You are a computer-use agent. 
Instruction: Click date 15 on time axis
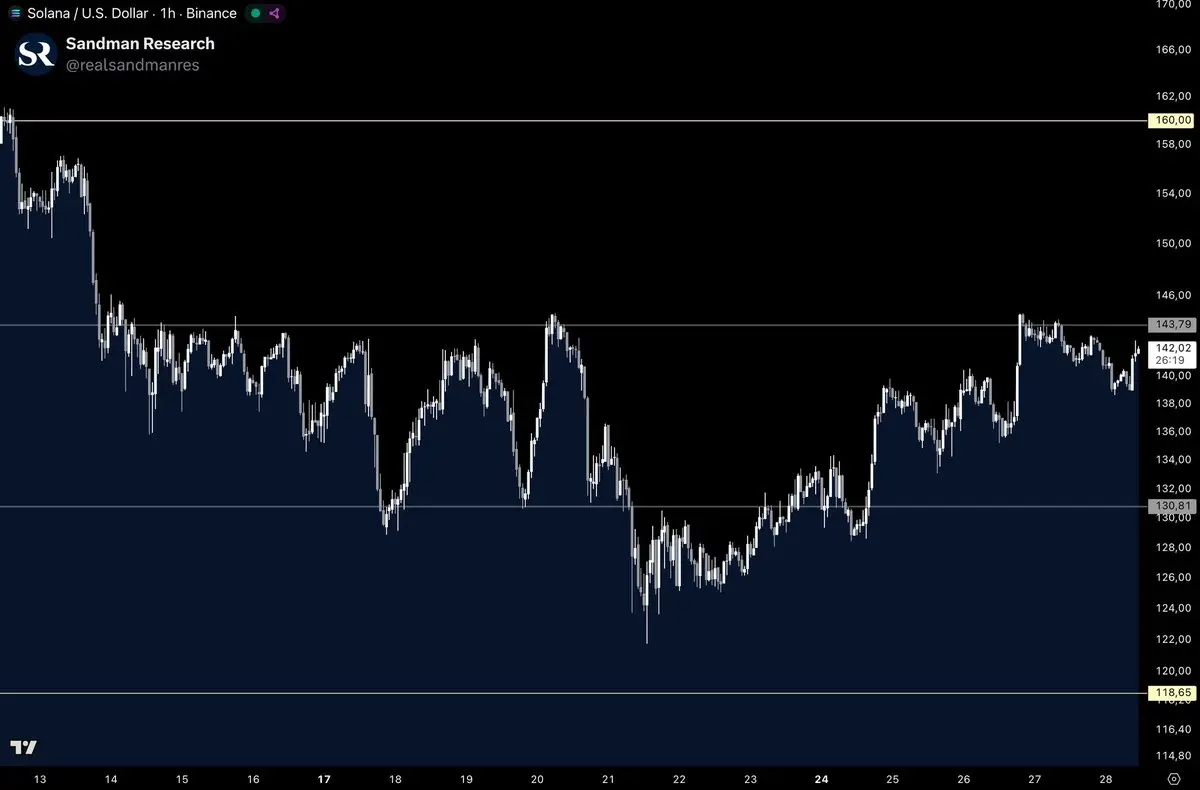click(182, 779)
